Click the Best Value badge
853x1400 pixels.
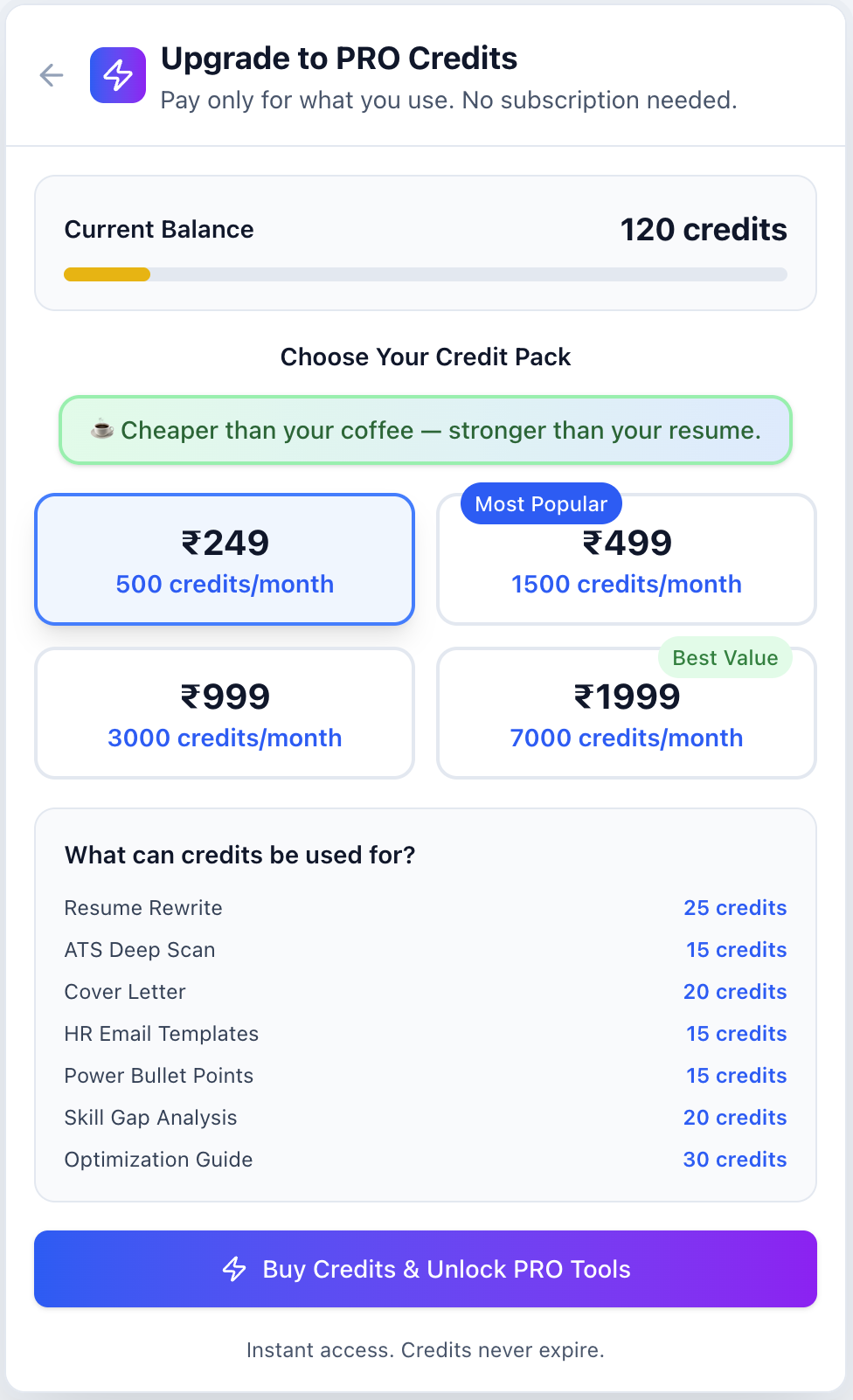[725, 658]
